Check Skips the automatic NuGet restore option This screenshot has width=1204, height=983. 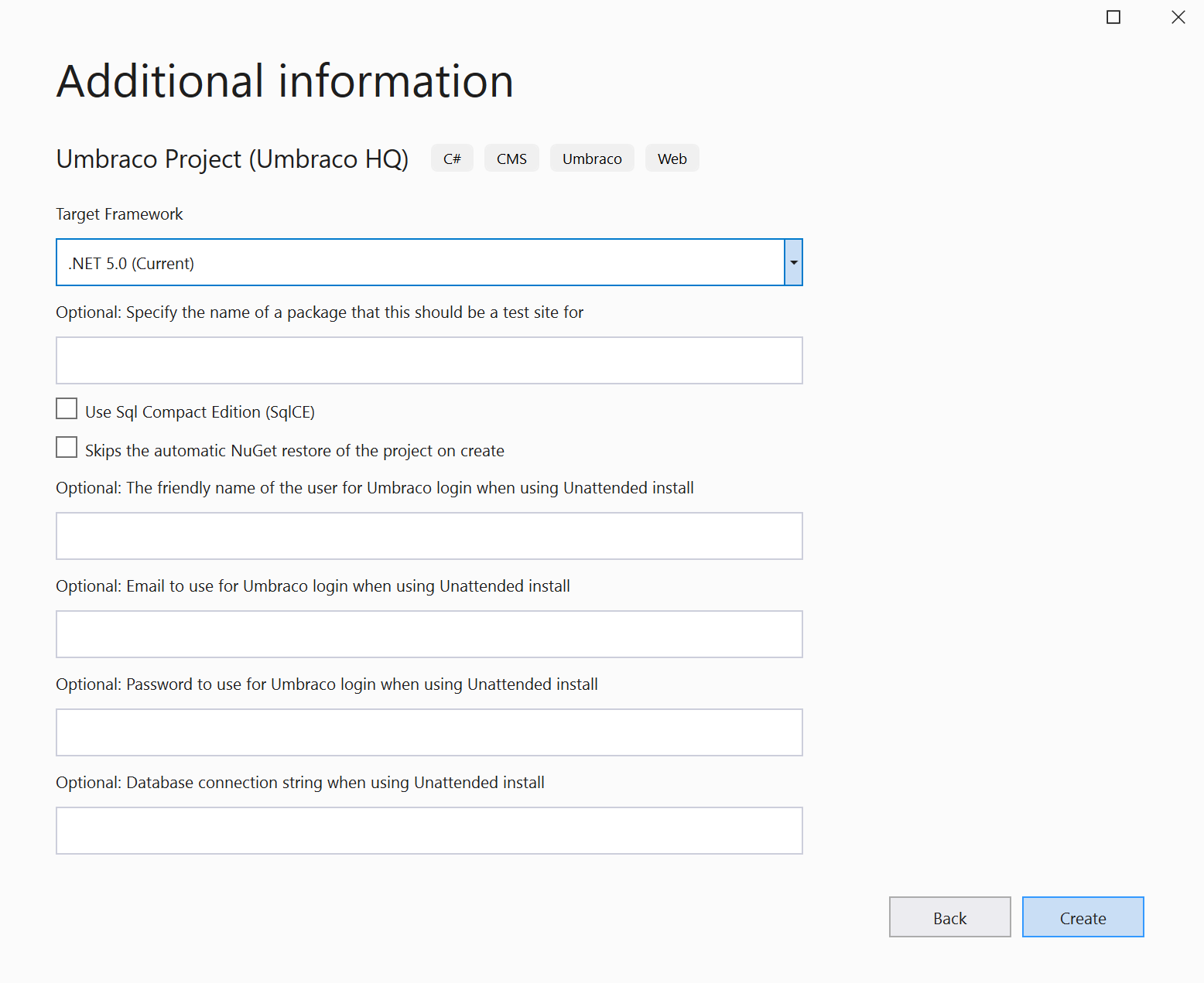click(67, 447)
